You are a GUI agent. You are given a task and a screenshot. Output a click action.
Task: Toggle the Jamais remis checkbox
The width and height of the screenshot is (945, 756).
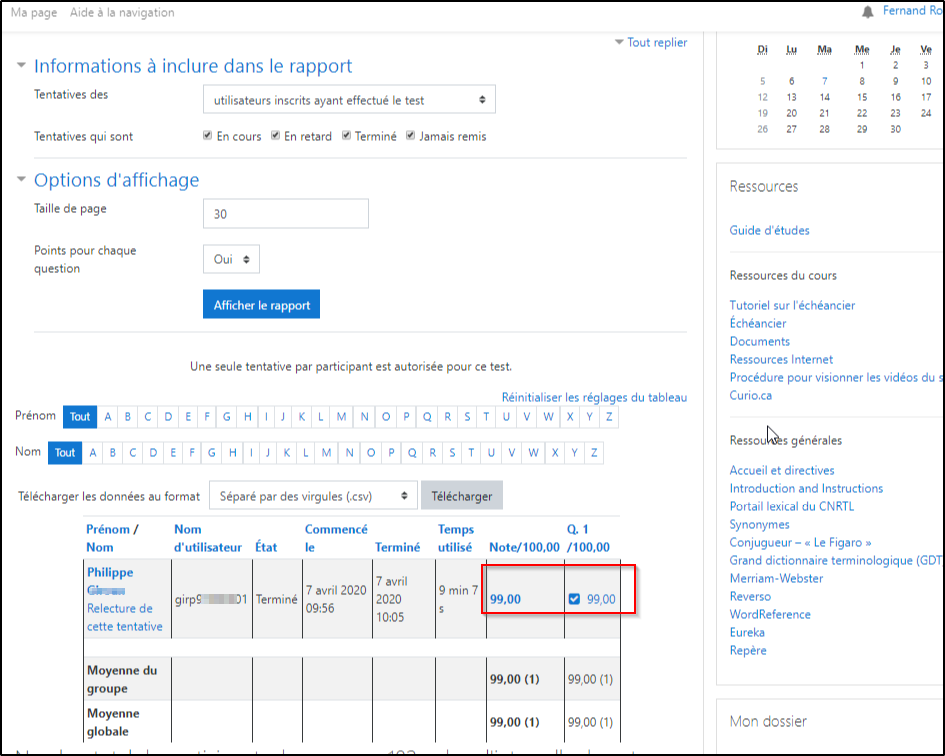click(x=410, y=136)
